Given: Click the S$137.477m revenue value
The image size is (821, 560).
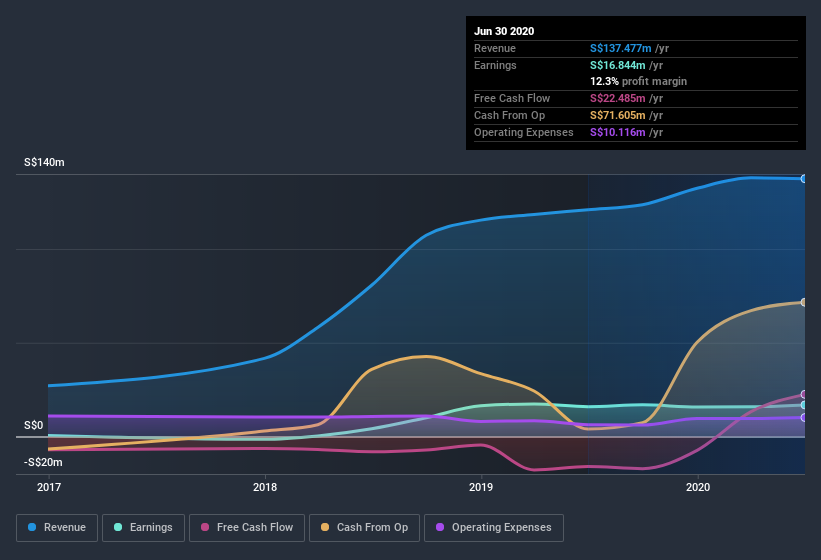Looking at the screenshot, I should (620, 48).
